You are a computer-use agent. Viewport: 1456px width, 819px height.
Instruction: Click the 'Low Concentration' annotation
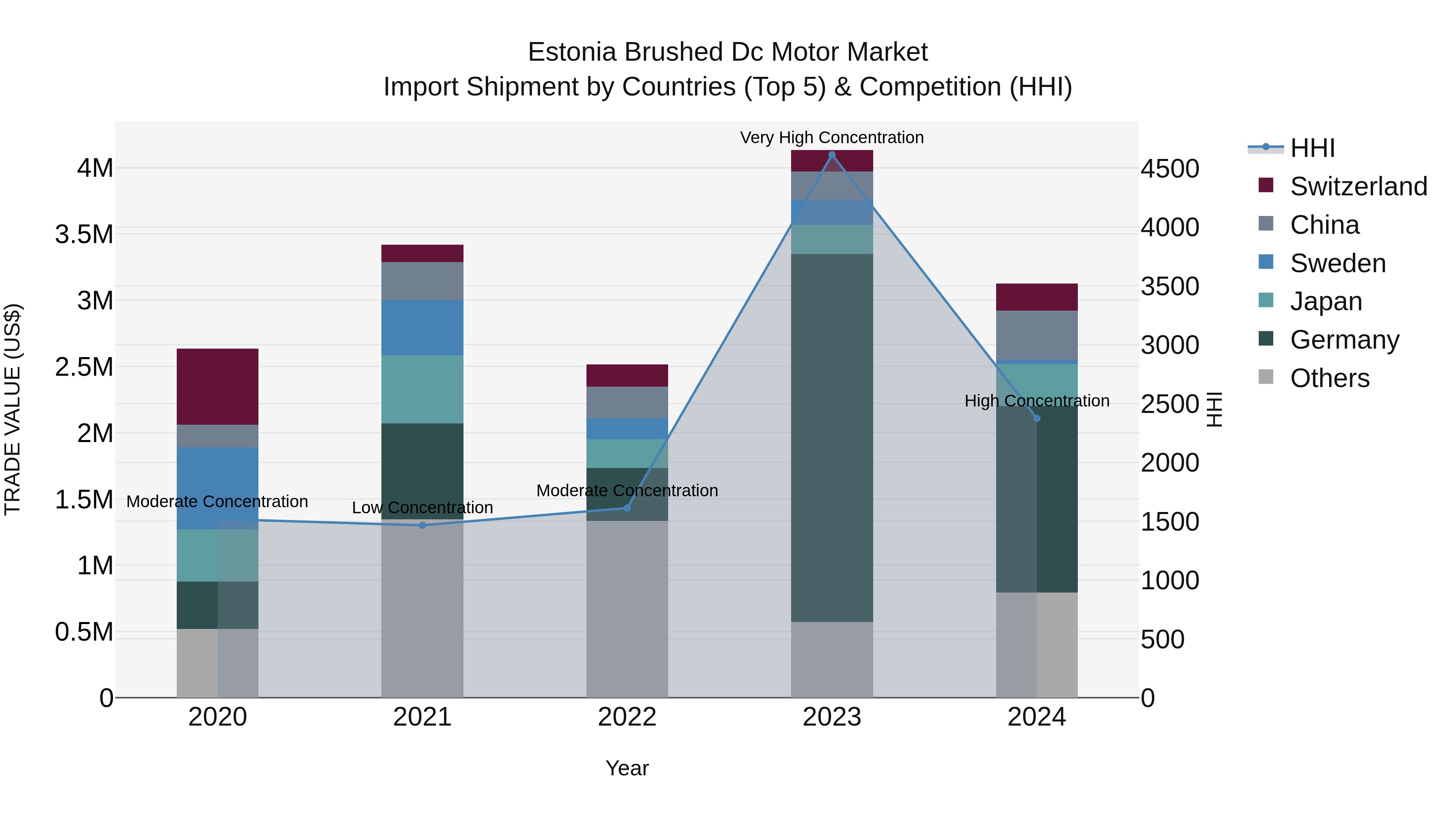422,508
